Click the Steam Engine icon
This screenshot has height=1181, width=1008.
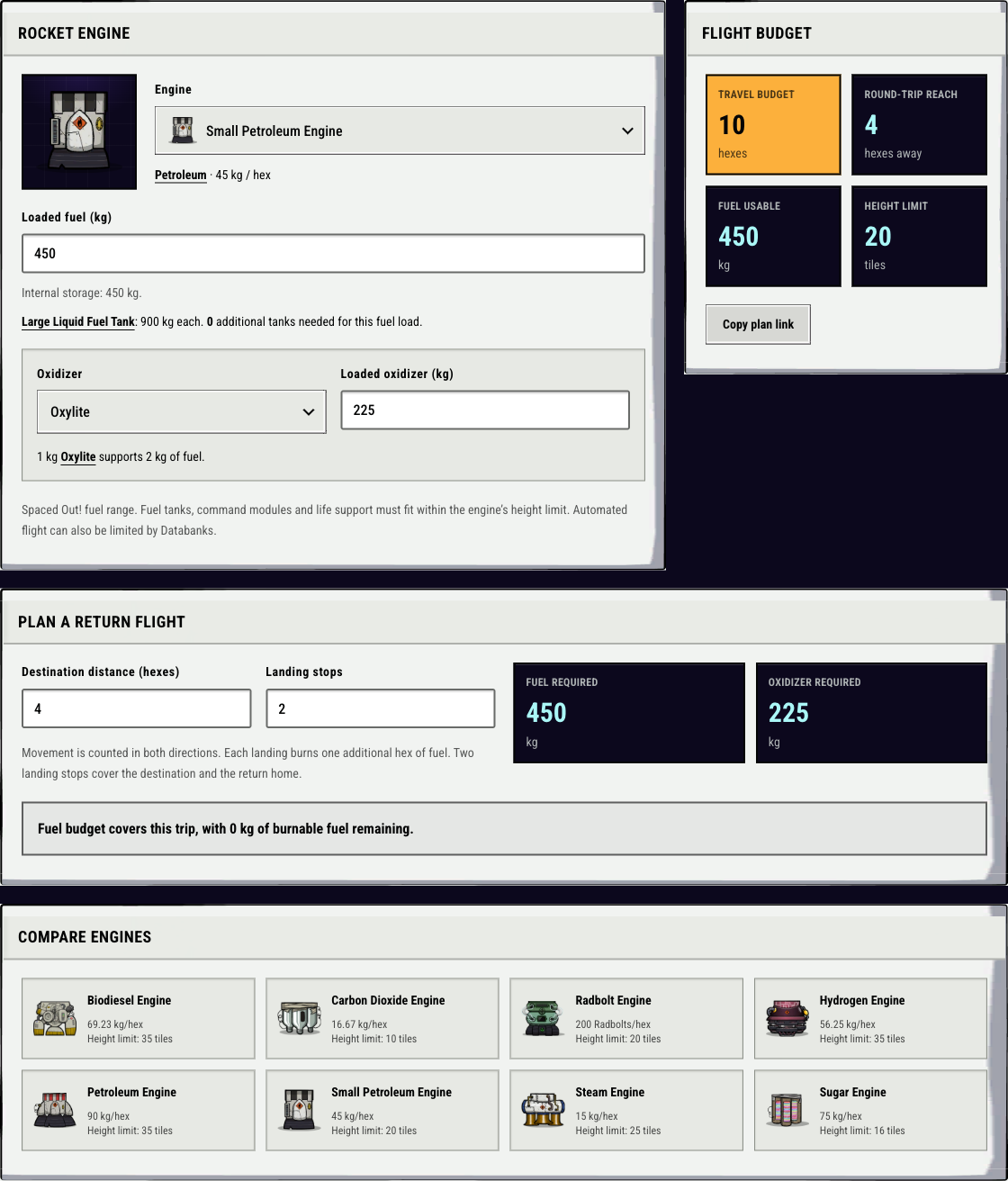pyautogui.click(x=543, y=1110)
